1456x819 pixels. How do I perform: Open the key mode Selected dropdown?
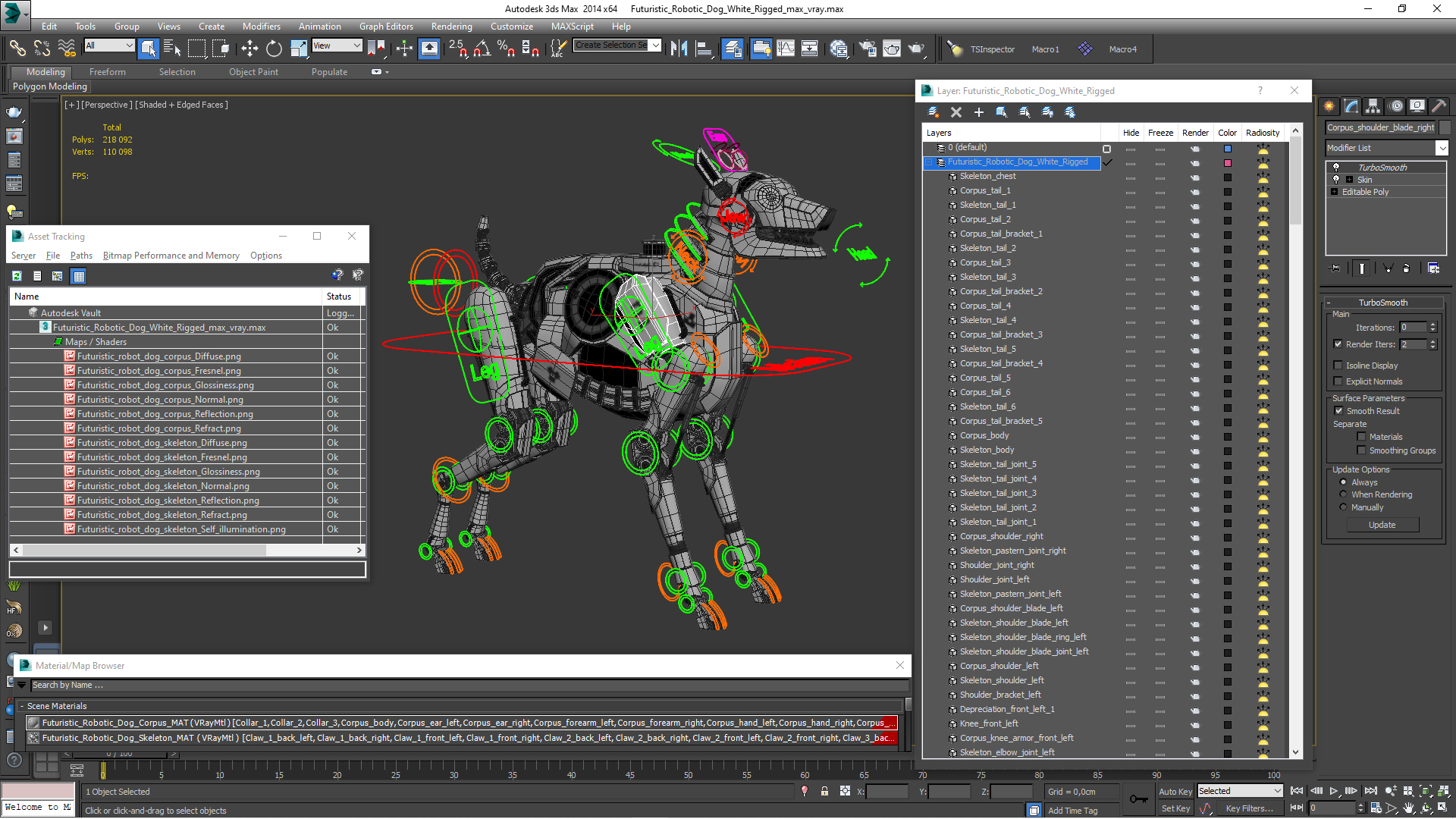[x=1240, y=791]
